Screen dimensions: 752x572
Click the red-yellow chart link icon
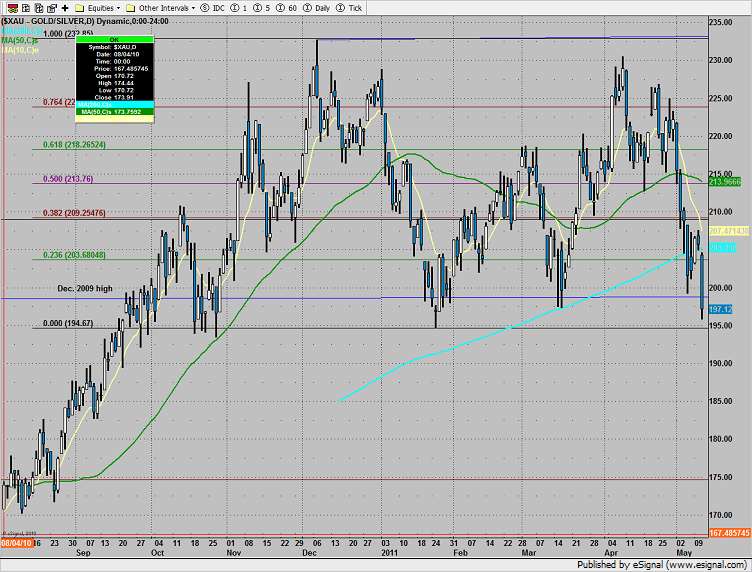[x=13, y=8]
